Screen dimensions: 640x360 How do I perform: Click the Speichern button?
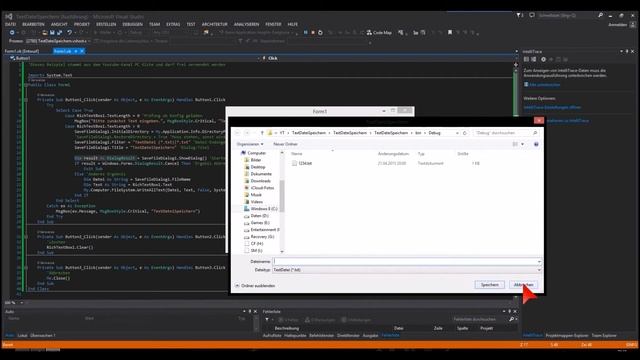(490, 285)
